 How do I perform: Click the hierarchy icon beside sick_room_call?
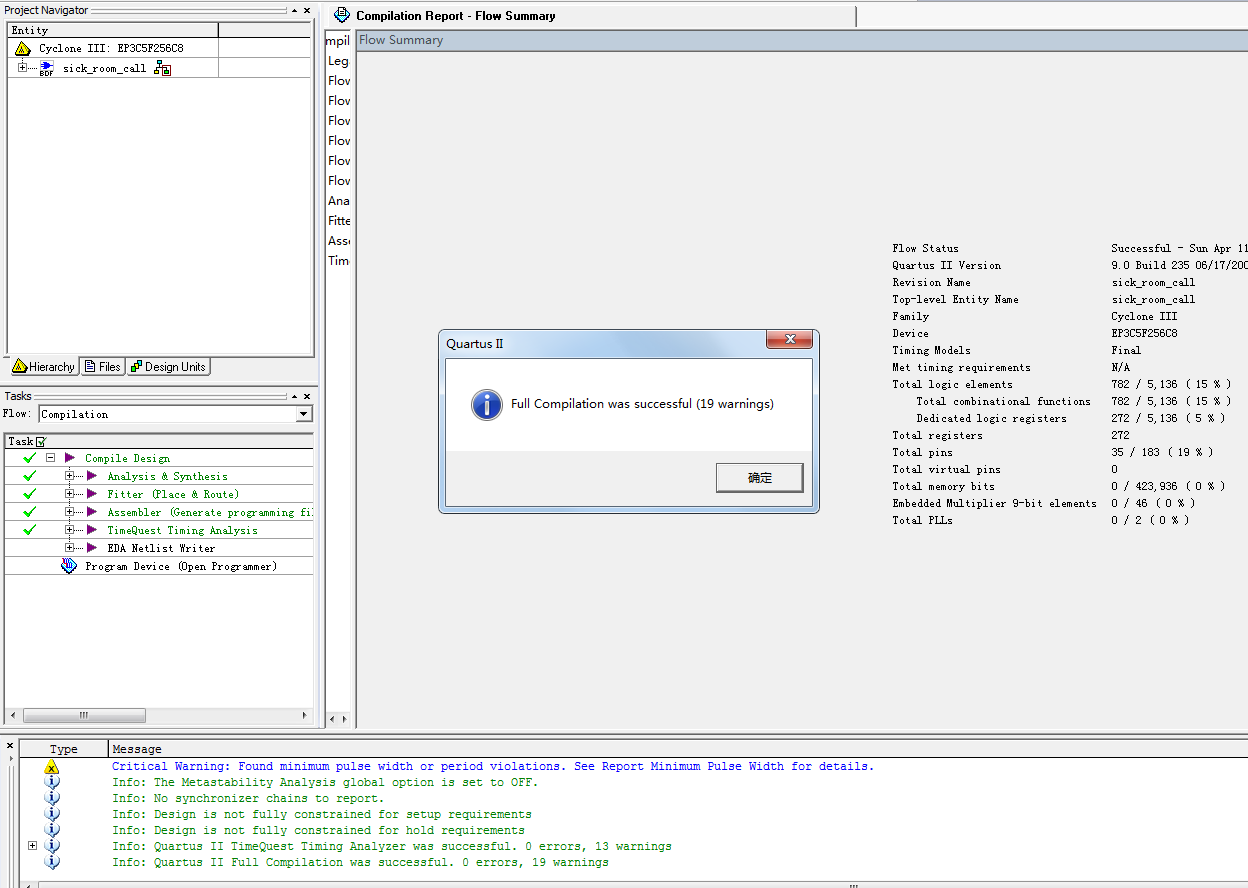pyautogui.click(x=162, y=68)
